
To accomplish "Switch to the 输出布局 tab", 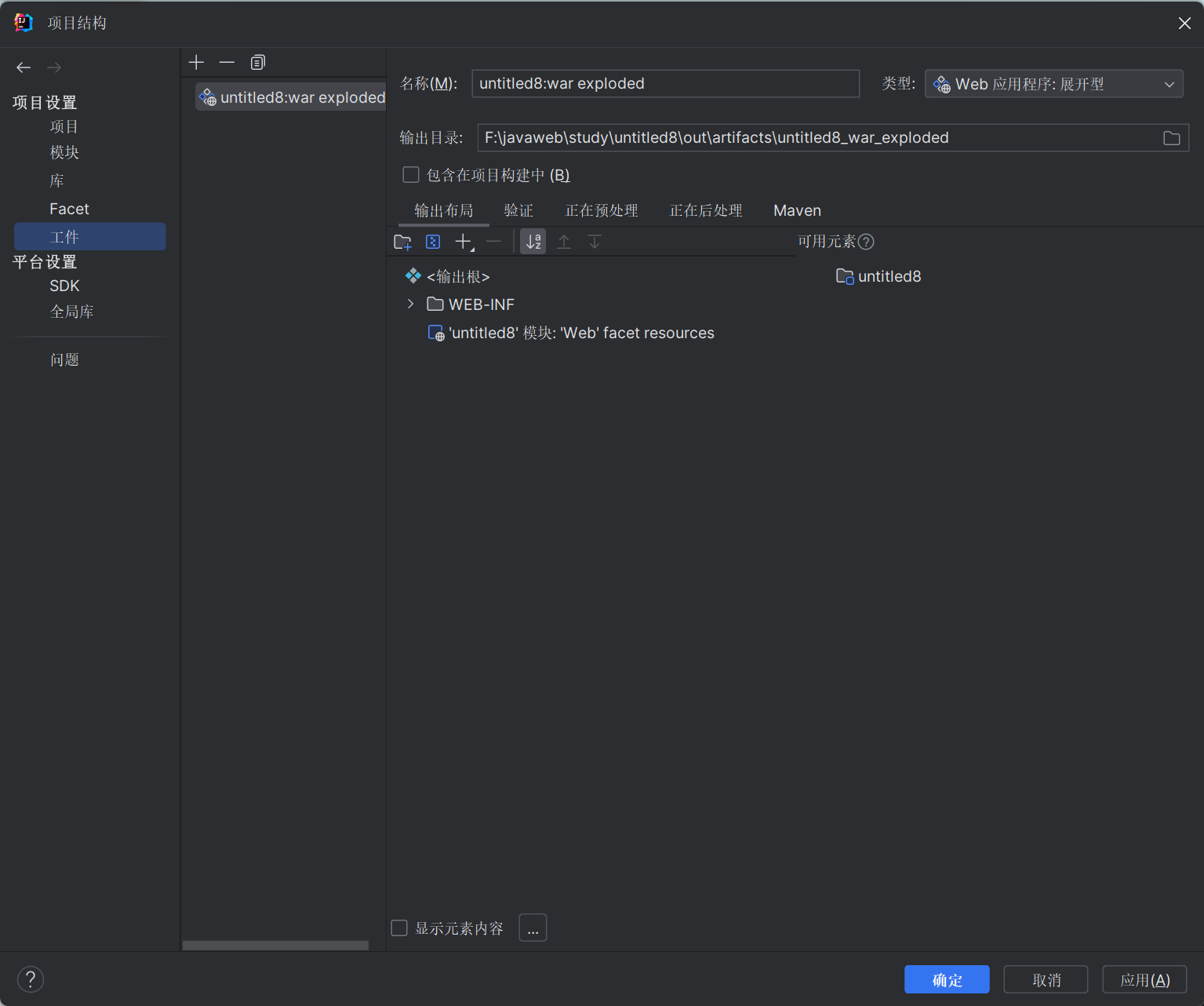I will pos(444,210).
